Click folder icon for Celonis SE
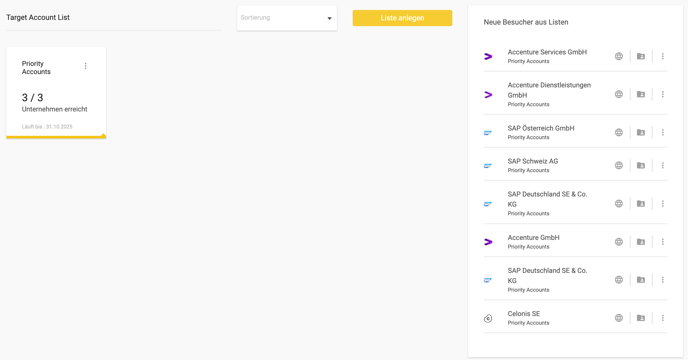 click(x=641, y=318)
